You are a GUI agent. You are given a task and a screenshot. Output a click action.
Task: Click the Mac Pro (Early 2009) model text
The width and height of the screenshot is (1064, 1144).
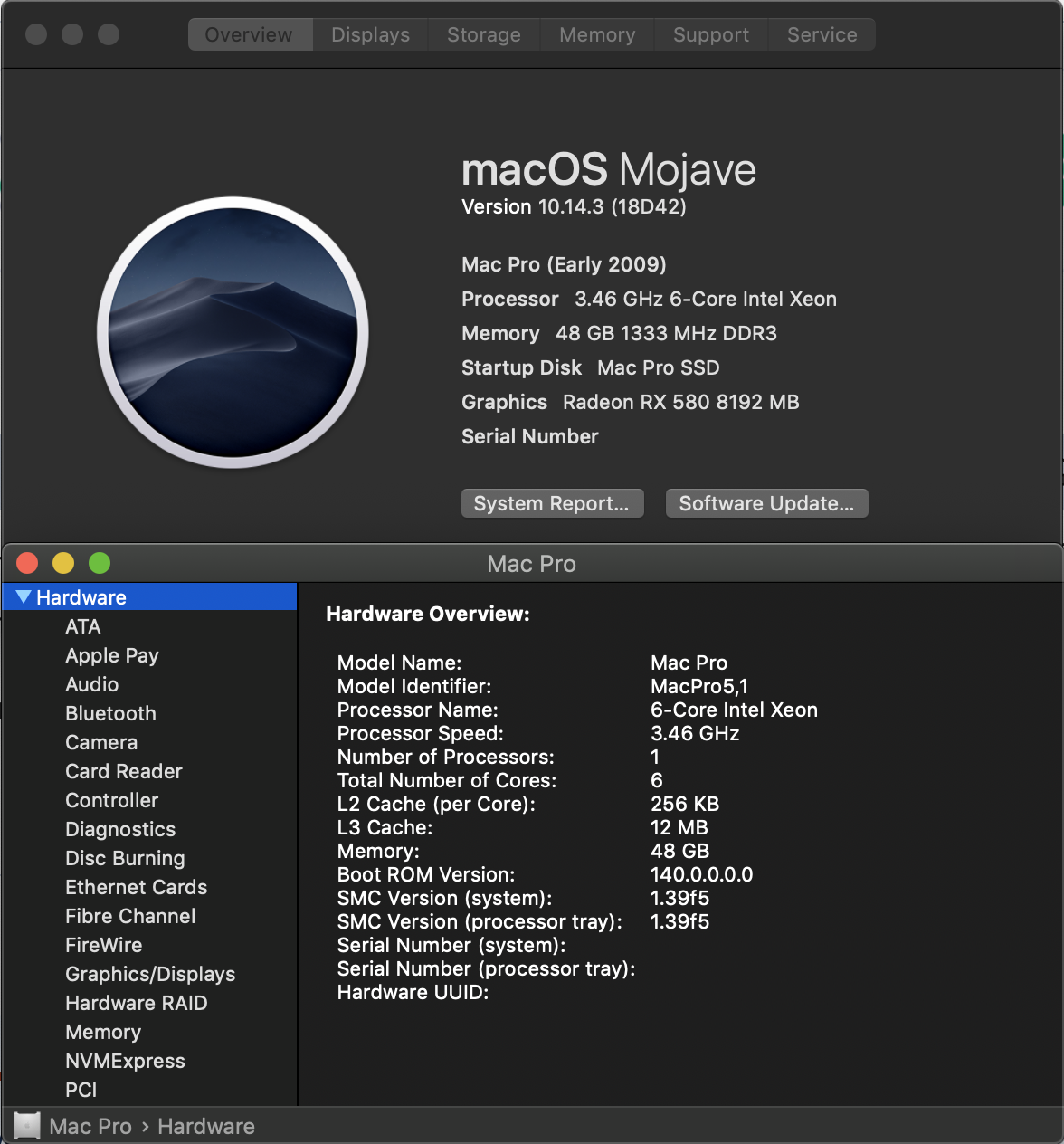click(564, 264)
